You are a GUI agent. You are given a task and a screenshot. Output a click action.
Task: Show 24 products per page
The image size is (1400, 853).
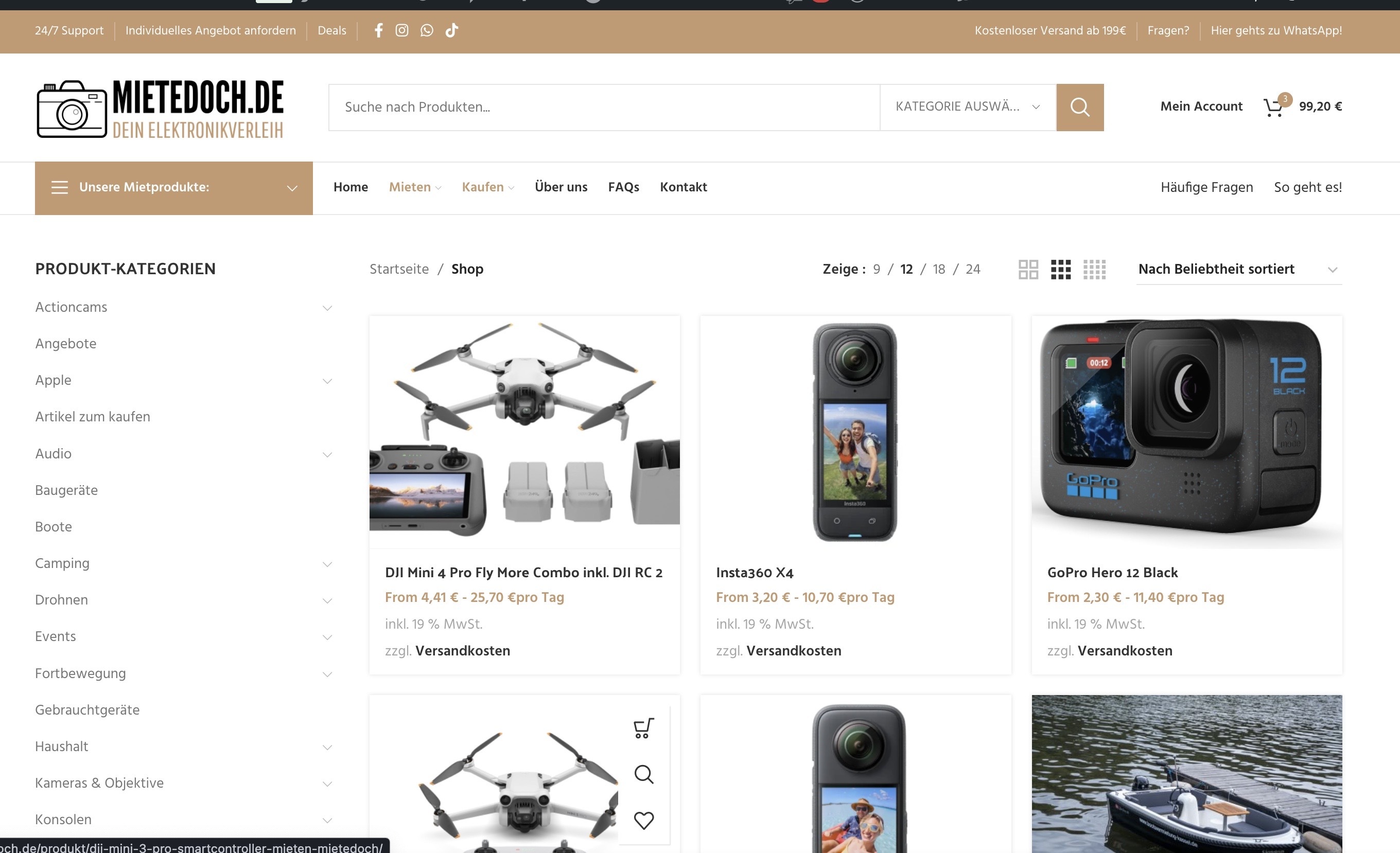click(x=973, y=269)
